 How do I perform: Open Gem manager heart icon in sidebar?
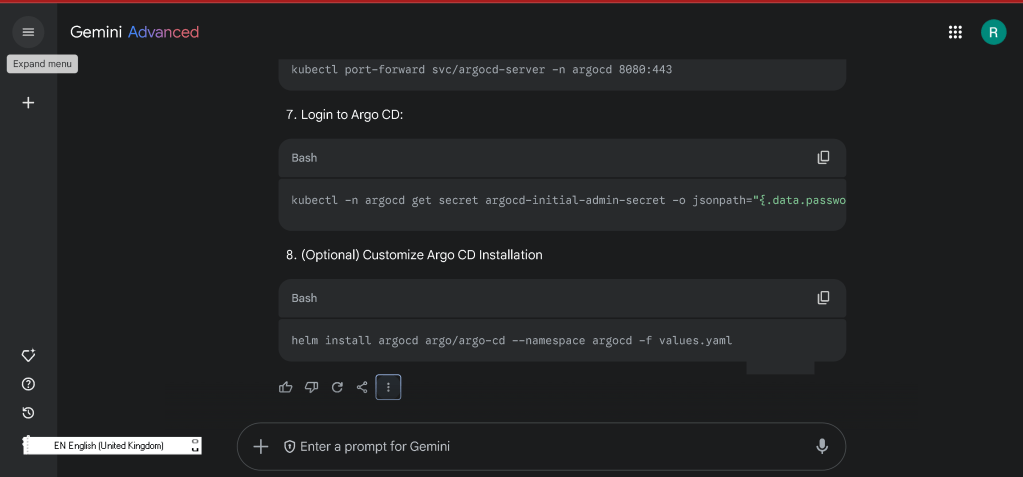[28, 355]
